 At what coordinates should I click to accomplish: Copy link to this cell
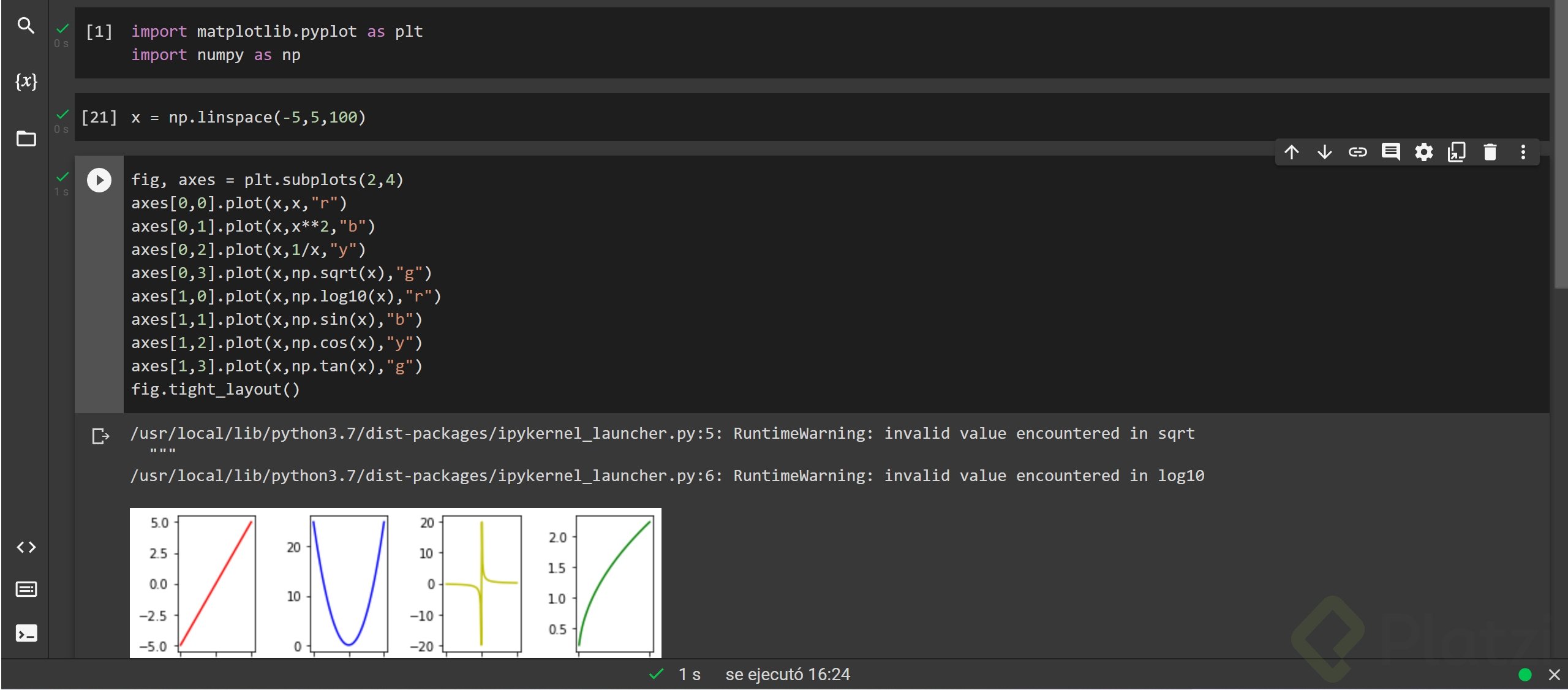point(1358,152)
